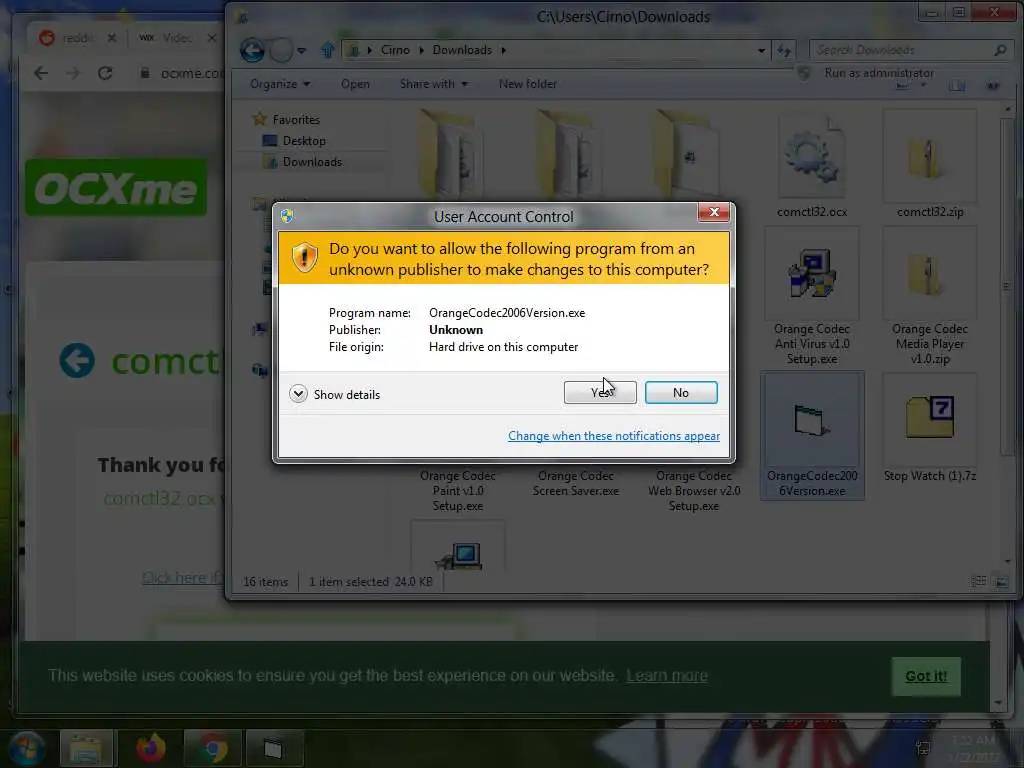Click the browser back button in Chrome

point(41,73)
